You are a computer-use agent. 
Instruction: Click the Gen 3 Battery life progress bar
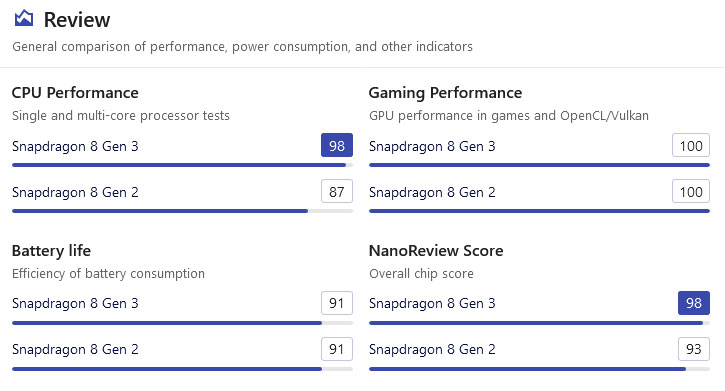[182, 323]
